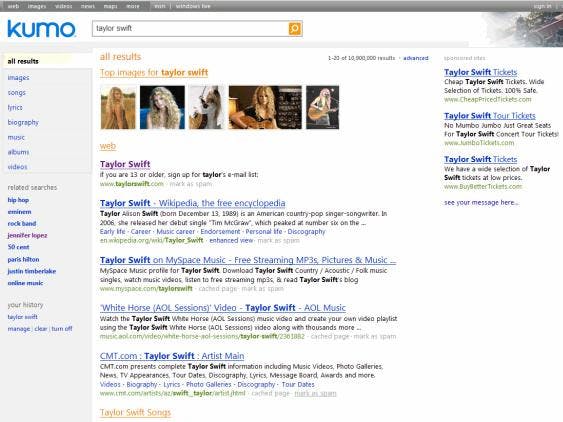Open the first Taylor Swift image thumbnail
This screenshot has height=422, width=563.
pos(118,107)
